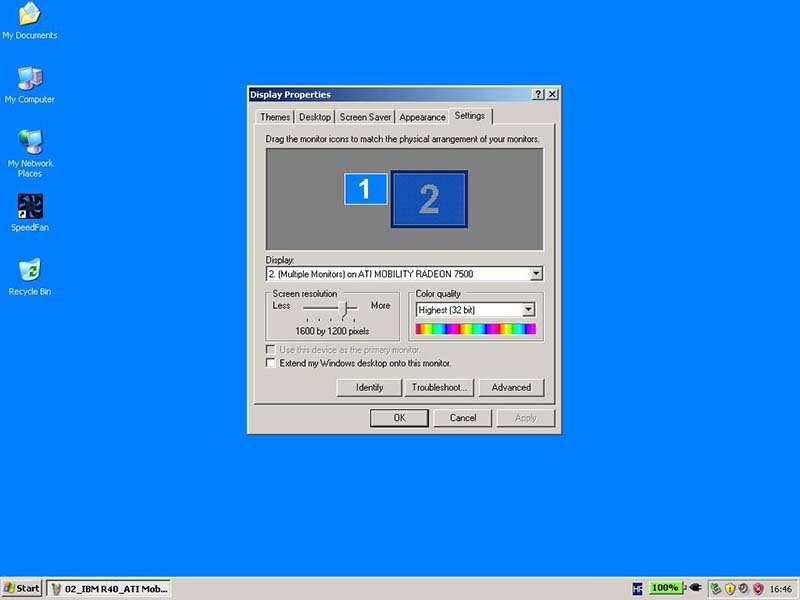Click the Display Properties help question button
Image resolution: width=800 pixels, height=600 pixels.
coord(539,94)
